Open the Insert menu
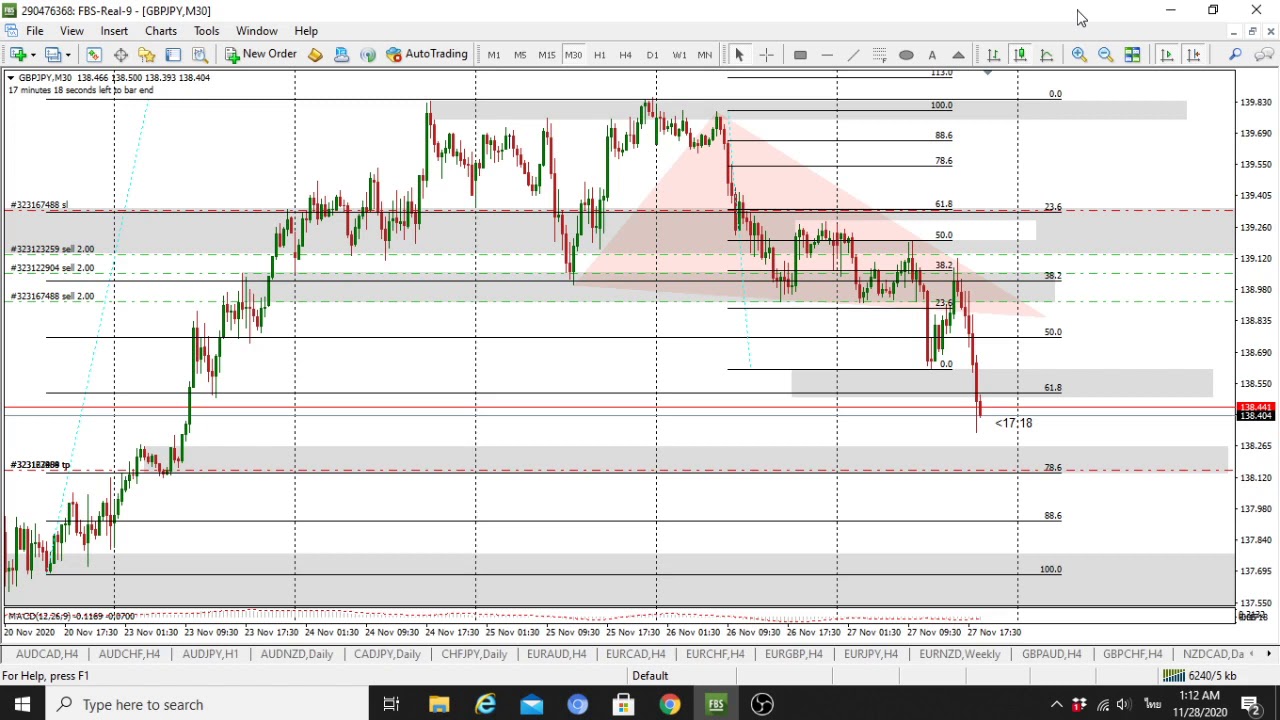The height and width of the screenshot is (720, 1280). click(114, 31)
